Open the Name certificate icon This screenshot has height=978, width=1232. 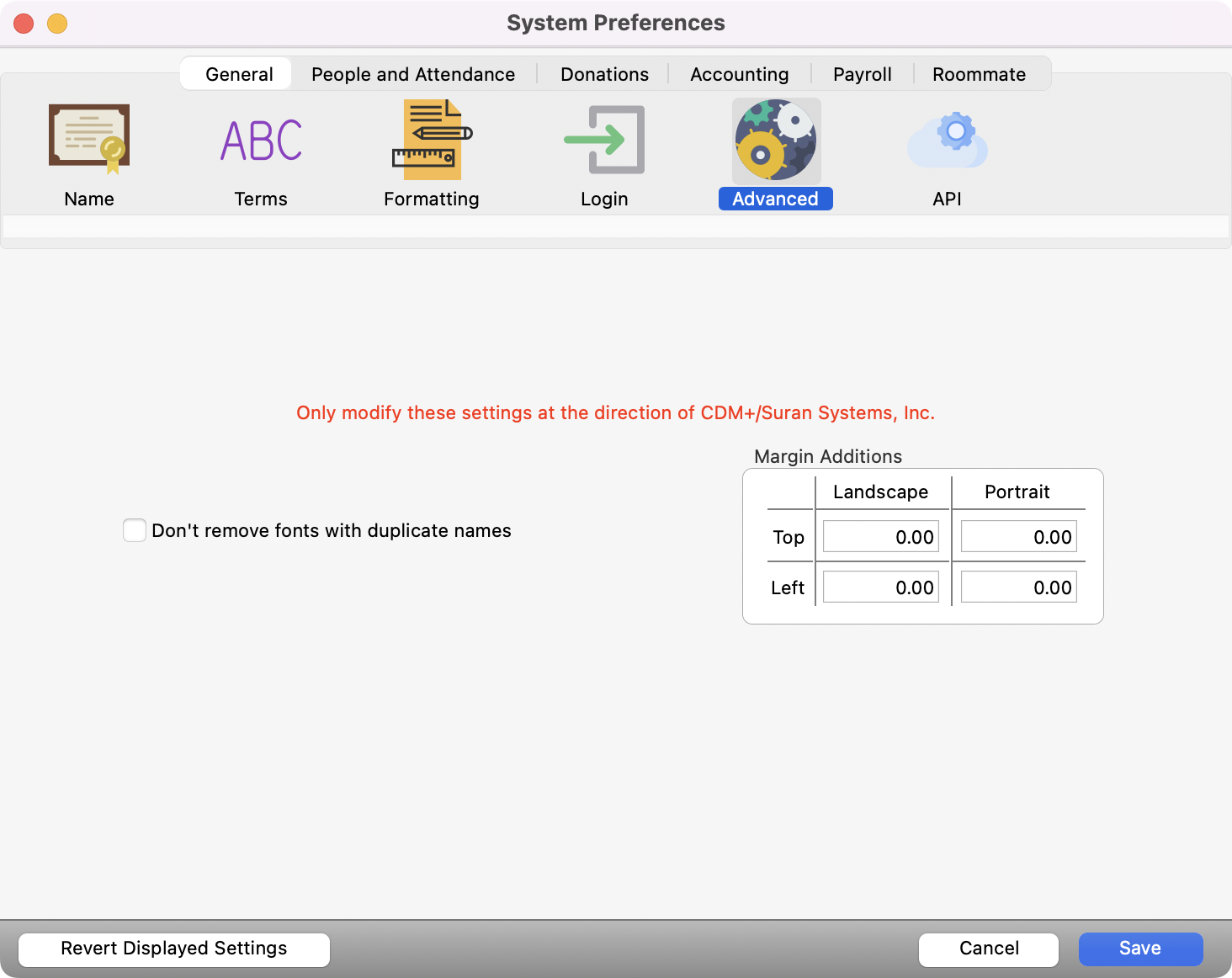(x=89, y=140)
